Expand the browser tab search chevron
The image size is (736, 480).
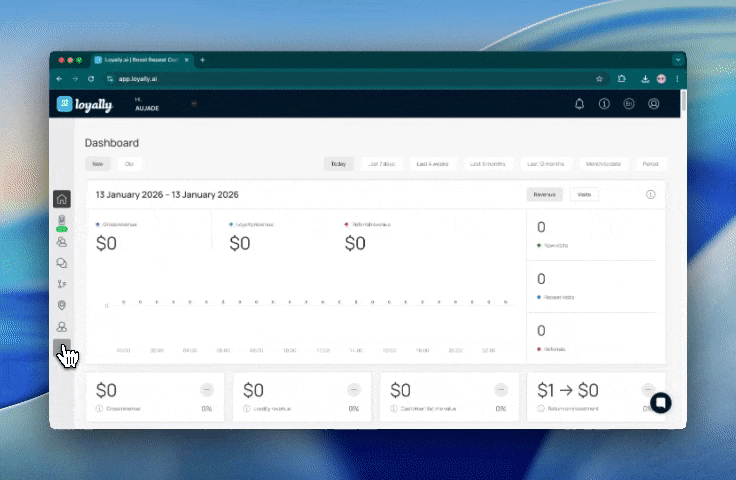pyautogui.click(x=678, y=60)
